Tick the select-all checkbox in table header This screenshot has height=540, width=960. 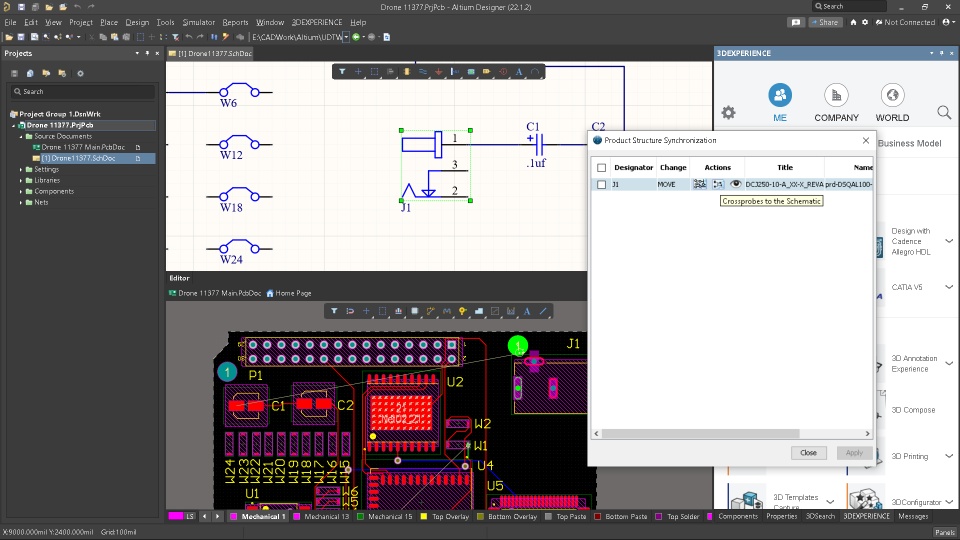pos(601,167)
